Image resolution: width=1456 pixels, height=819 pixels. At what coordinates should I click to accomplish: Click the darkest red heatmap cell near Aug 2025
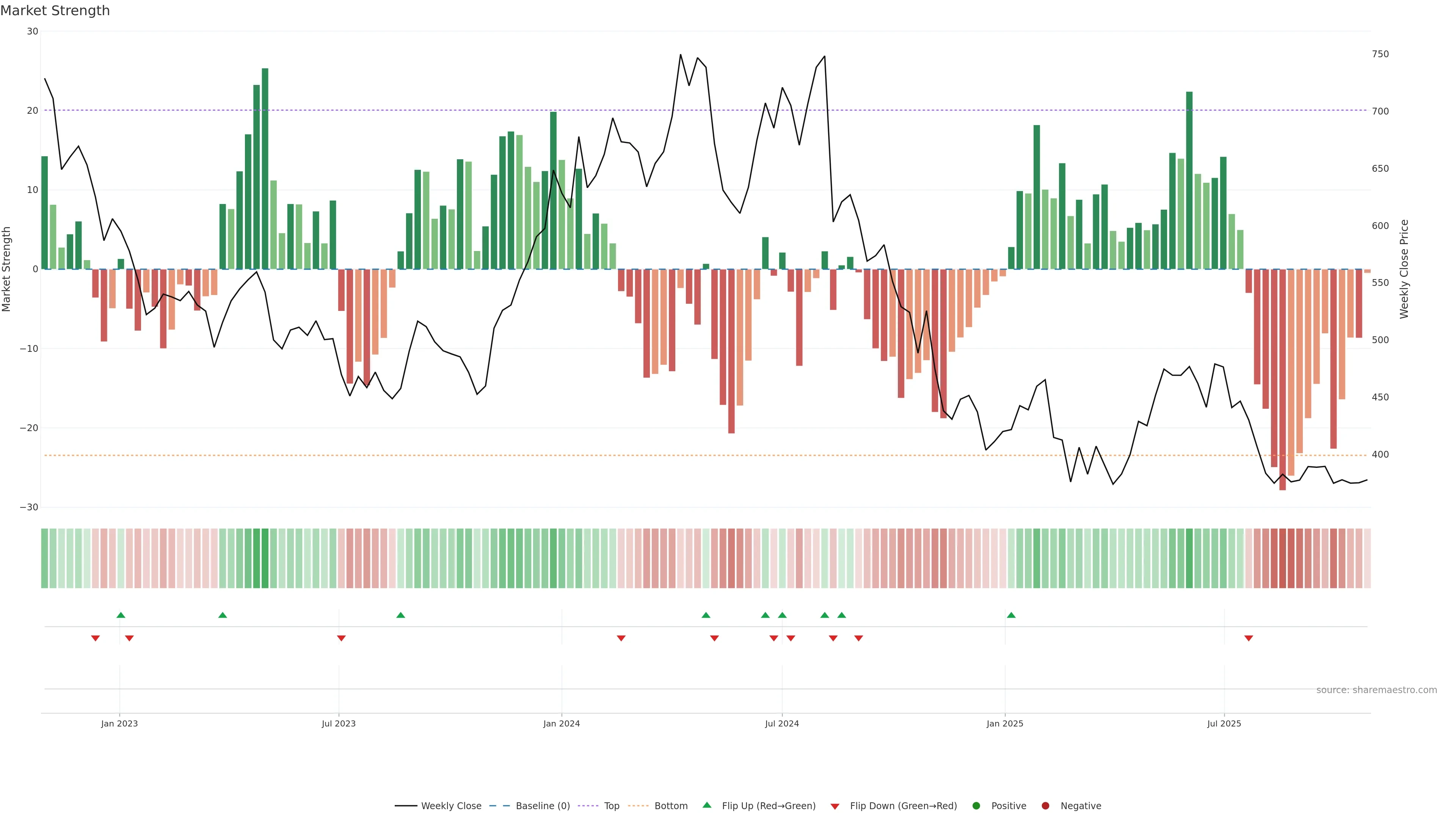click(1282, 559)
